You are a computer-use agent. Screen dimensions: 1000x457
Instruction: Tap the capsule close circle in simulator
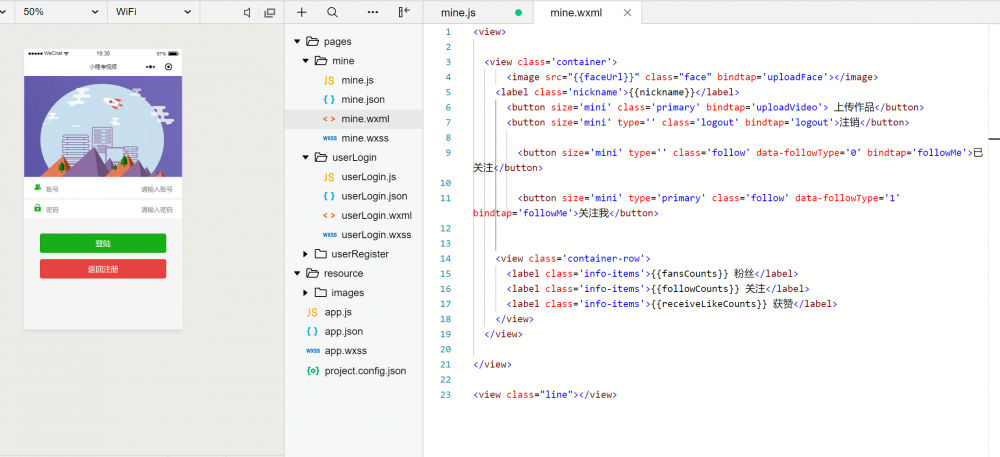(x=168, y=67)
